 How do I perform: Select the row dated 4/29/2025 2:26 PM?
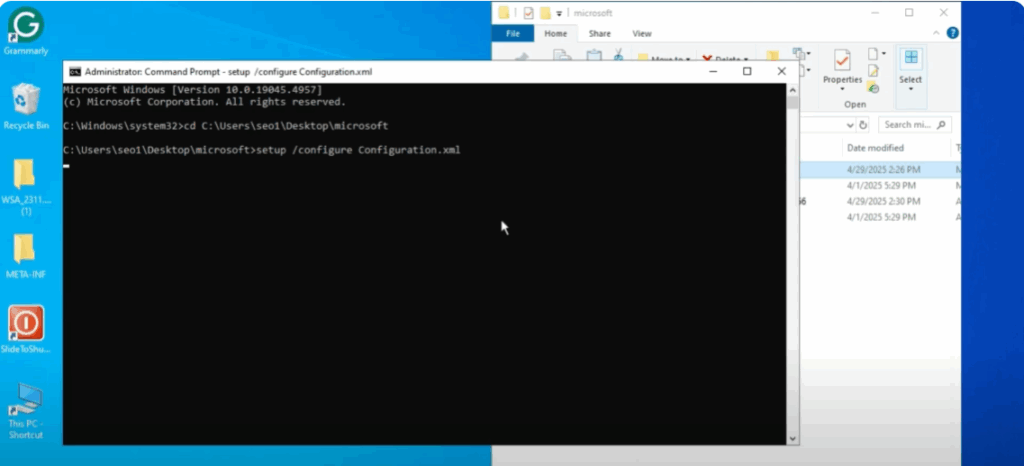[880, 169]
